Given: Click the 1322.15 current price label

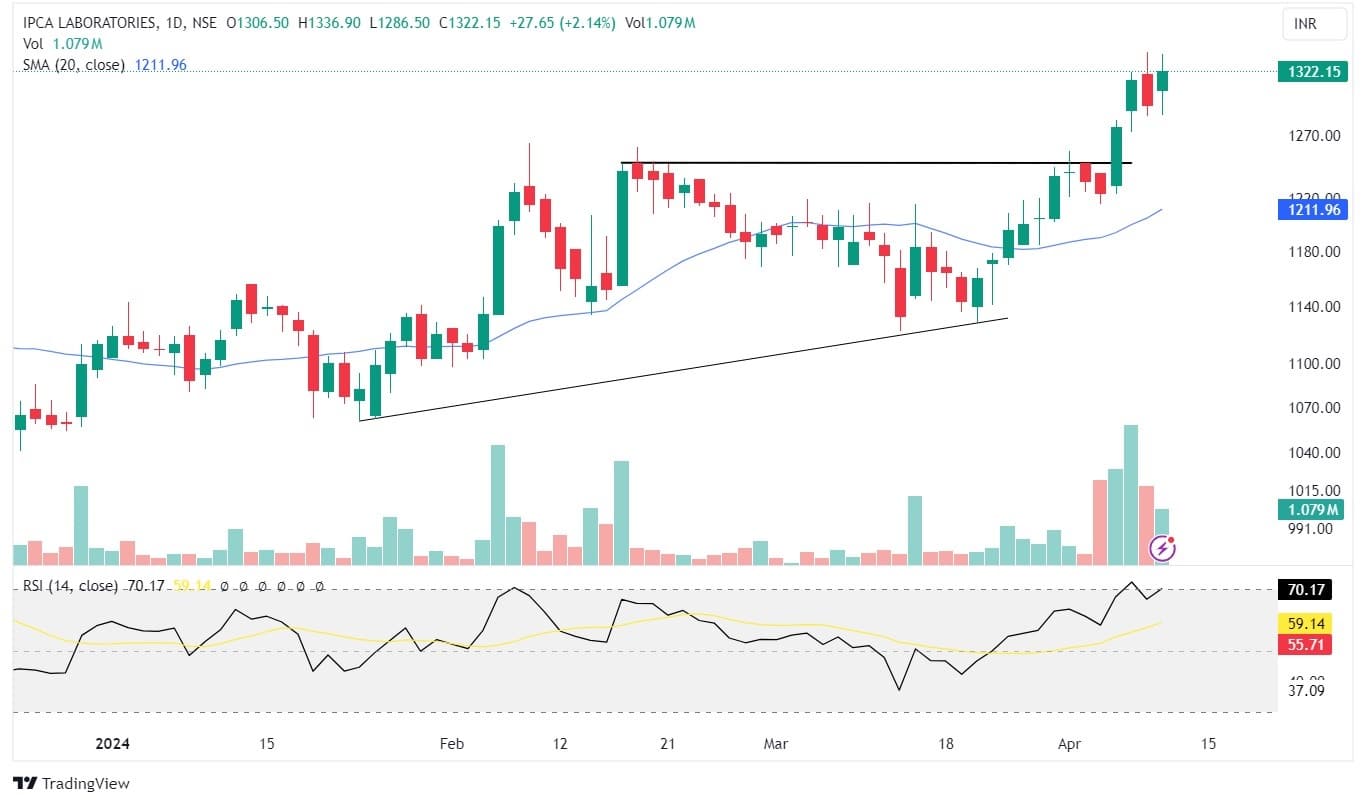Looking at the screenshot, I should coord(1313,72).
